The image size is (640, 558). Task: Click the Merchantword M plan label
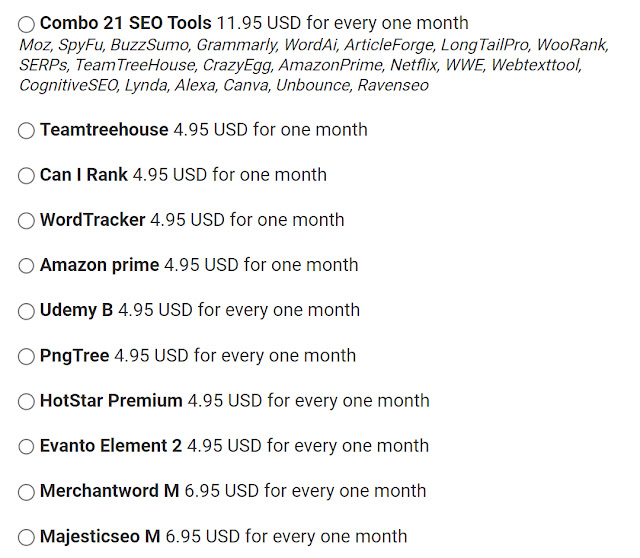point(110,491)
